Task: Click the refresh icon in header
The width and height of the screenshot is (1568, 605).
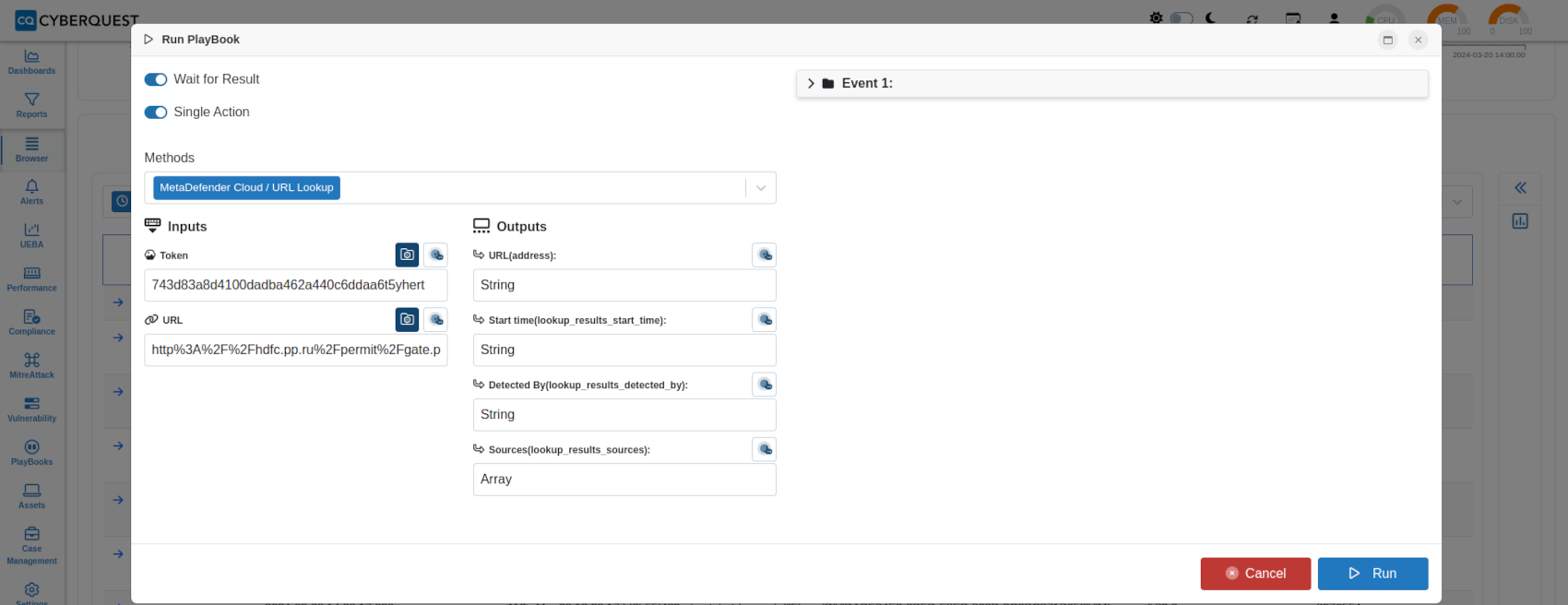Action: tap(1252, 18)
